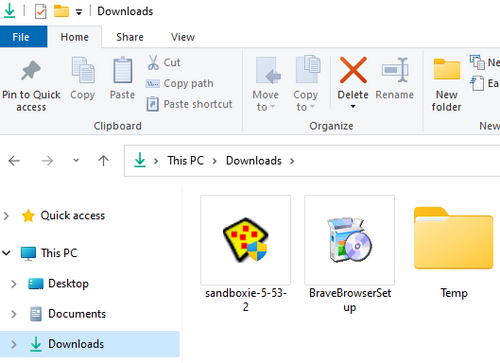Click the red Delete icon
Viewport: 500px width, 363px height.
pyautogui.click(x=353, y=70)
